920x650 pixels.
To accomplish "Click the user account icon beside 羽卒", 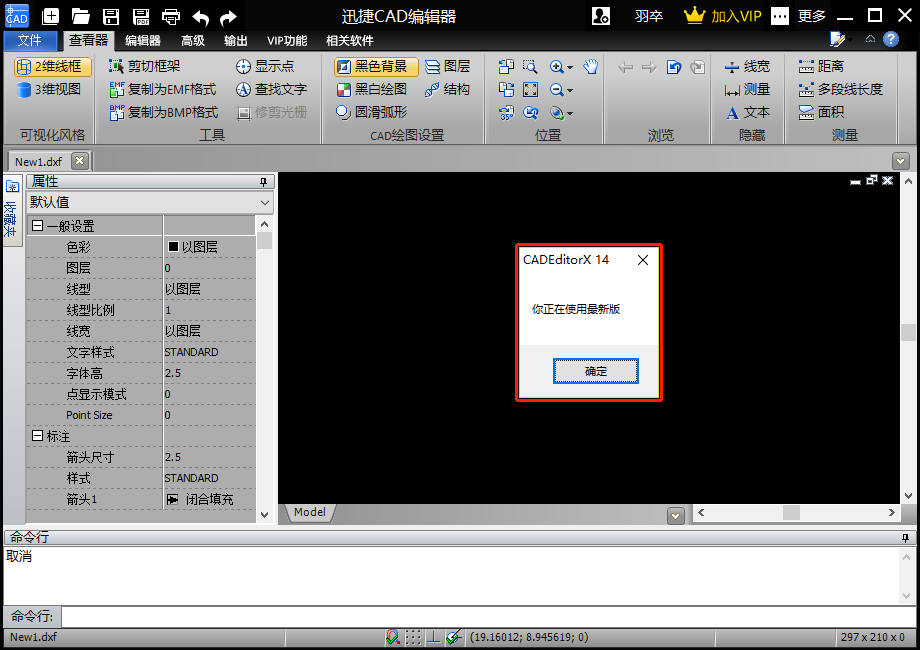I will coord(601,16).
